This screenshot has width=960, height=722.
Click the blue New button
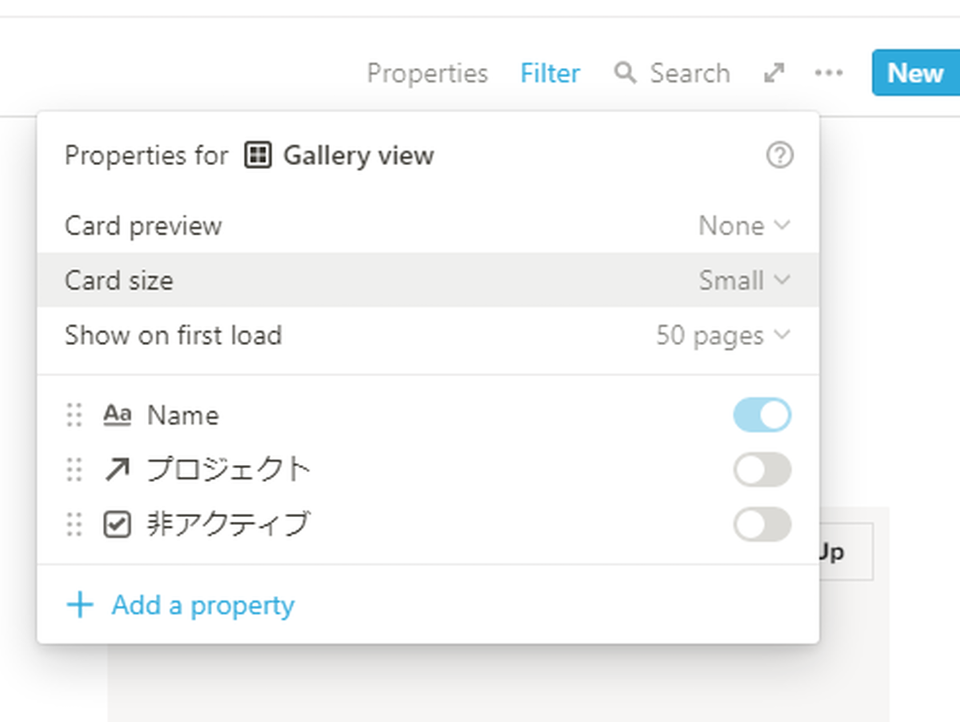pos(916,73)
